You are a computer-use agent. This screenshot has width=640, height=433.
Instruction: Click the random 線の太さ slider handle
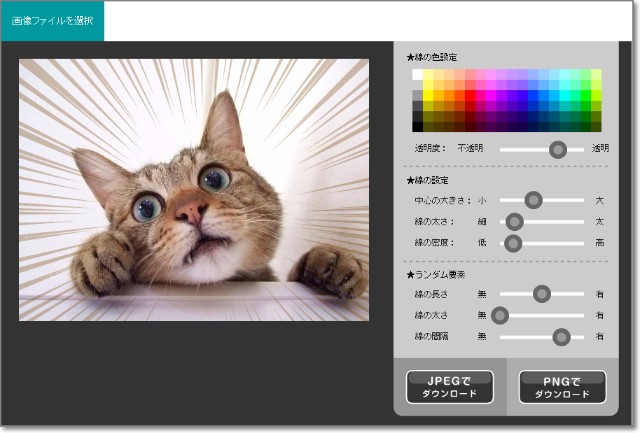500,315
